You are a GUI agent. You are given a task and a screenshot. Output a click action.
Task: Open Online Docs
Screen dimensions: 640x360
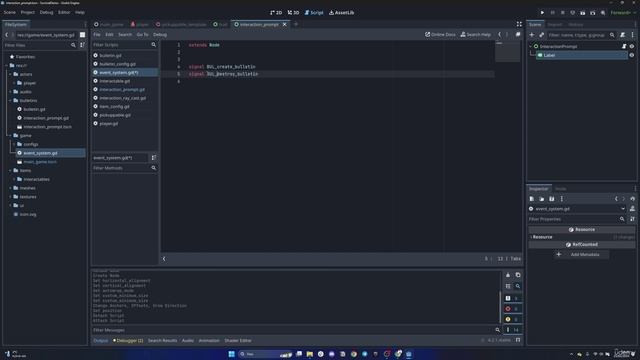(440, 35)
